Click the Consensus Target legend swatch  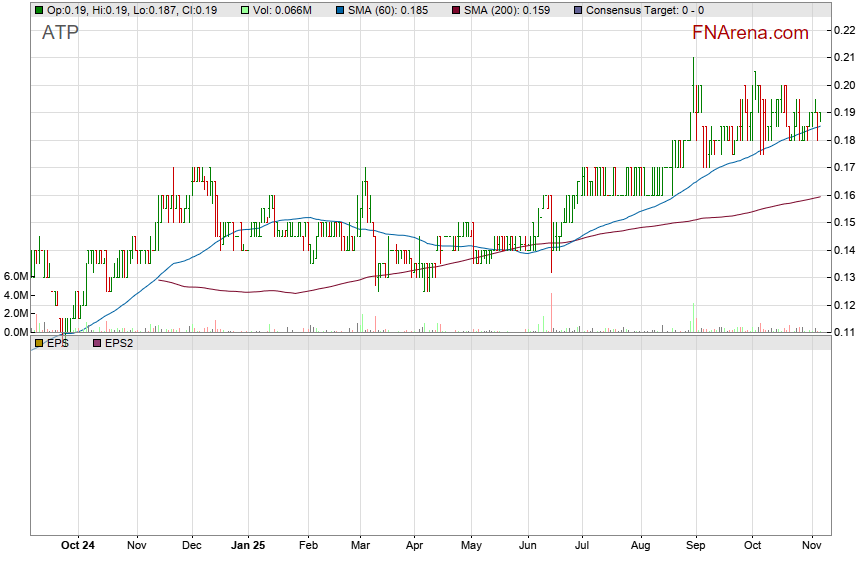[578, 10]
